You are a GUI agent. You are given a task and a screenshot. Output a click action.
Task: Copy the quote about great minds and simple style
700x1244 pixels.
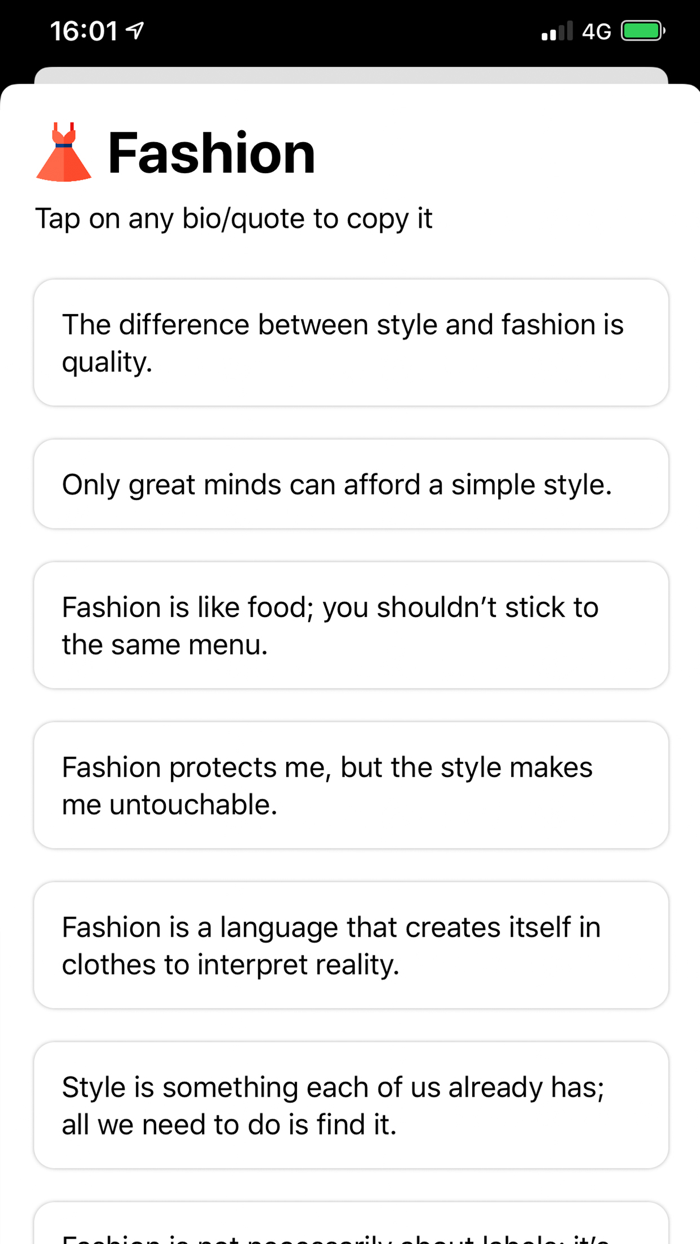pos(350,484)
